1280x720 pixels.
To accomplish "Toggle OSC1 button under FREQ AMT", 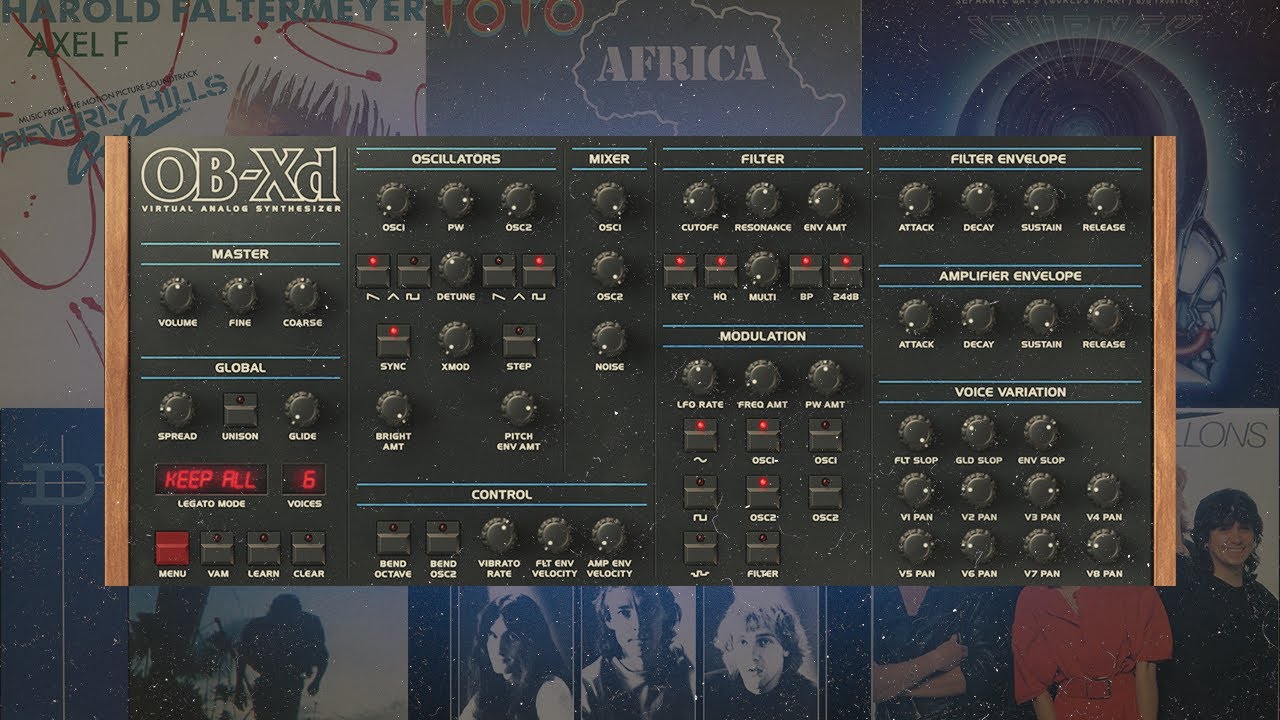I will click(763, 436).
